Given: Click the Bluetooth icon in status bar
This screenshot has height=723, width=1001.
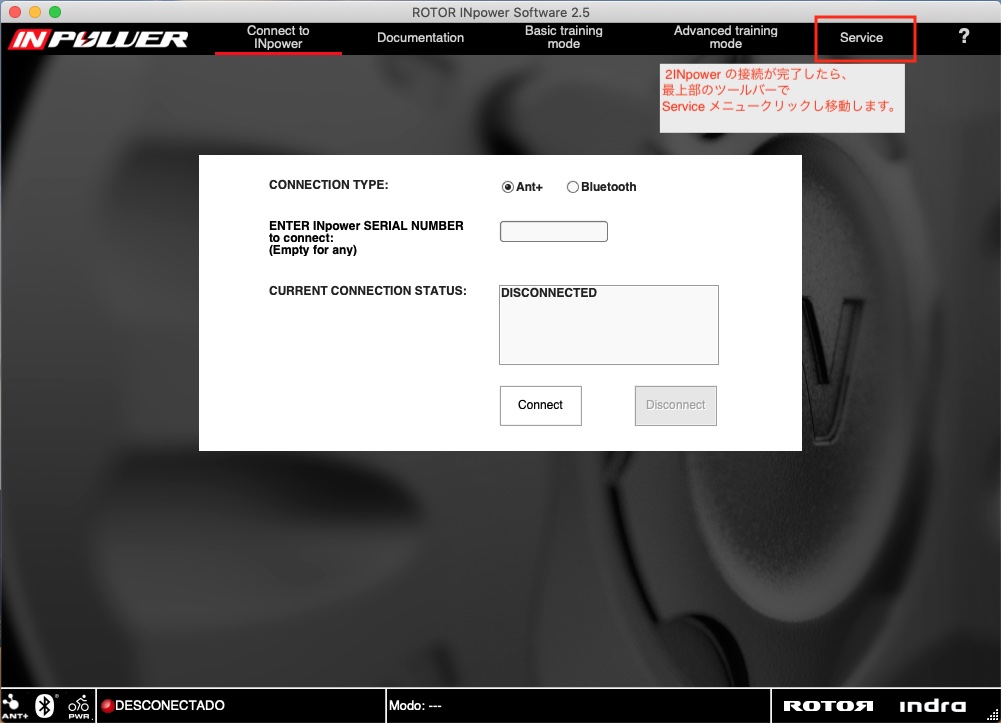Looking at the screenshot, I should (45, 705).
